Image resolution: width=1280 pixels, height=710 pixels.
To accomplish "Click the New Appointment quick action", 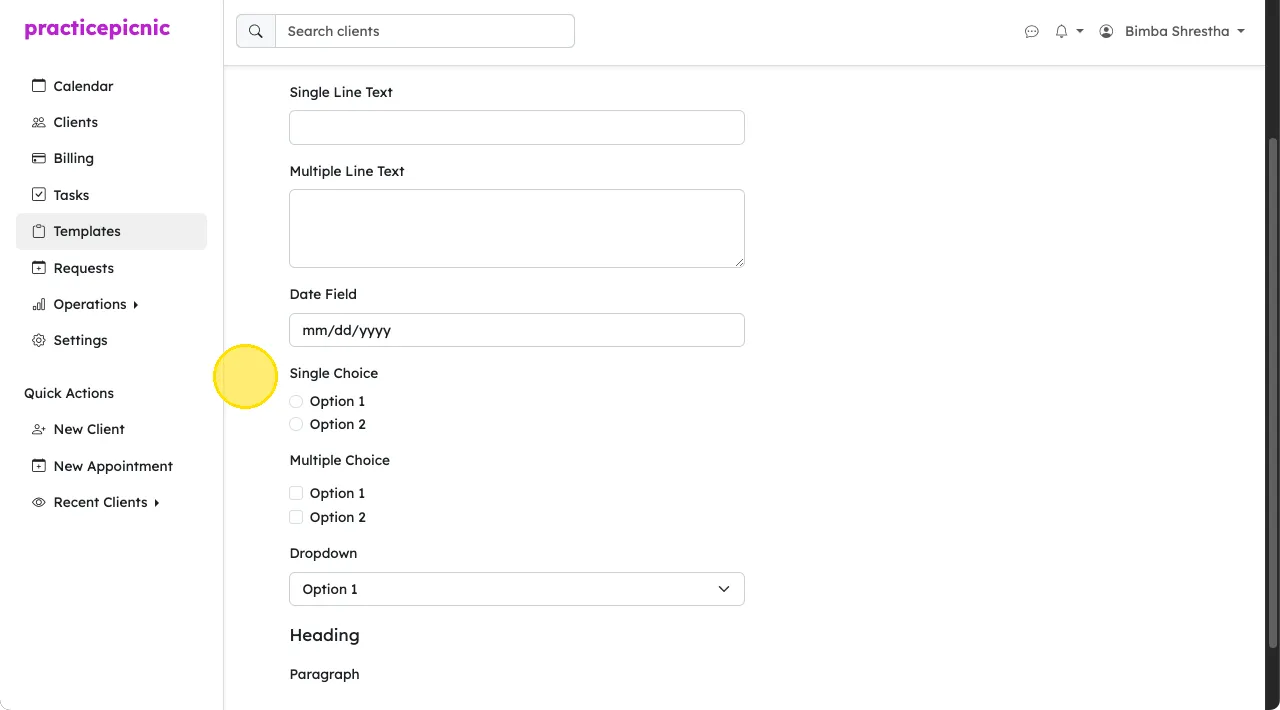I will click(112, 466).
